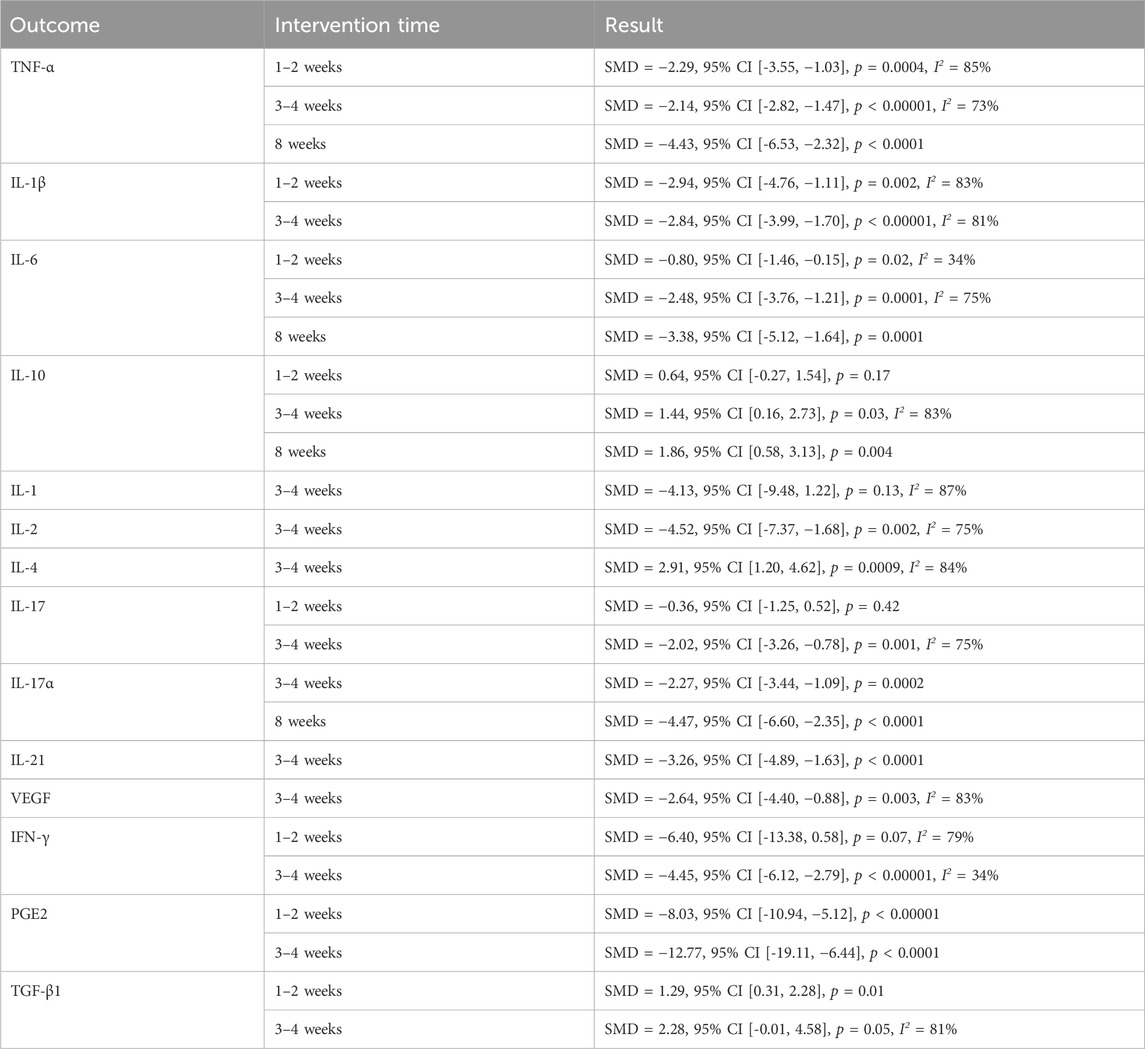This screenshot has height=1049, width=1145.
Task: Select the IL-1β outcome cell
Action: [x=131, y=201]
